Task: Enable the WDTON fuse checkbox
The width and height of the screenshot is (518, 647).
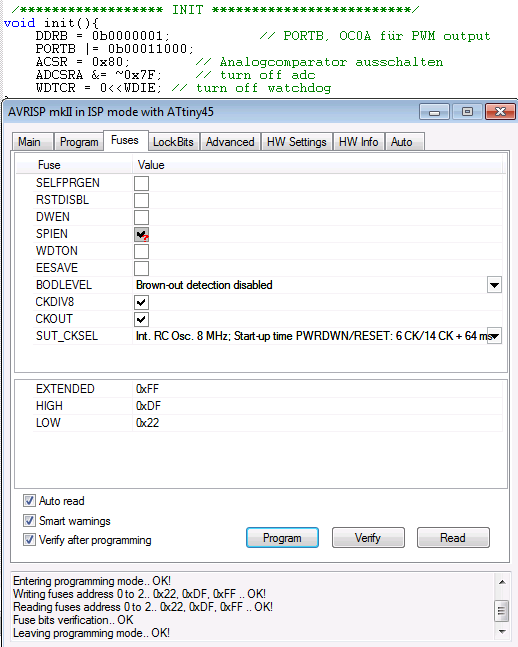Action: pyautogui.click(x=141, y=251)
